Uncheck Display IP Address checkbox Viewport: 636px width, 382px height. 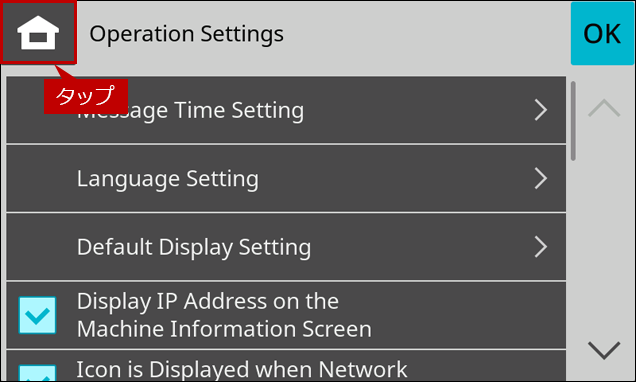pyautogui.click(x=37, y=315)
